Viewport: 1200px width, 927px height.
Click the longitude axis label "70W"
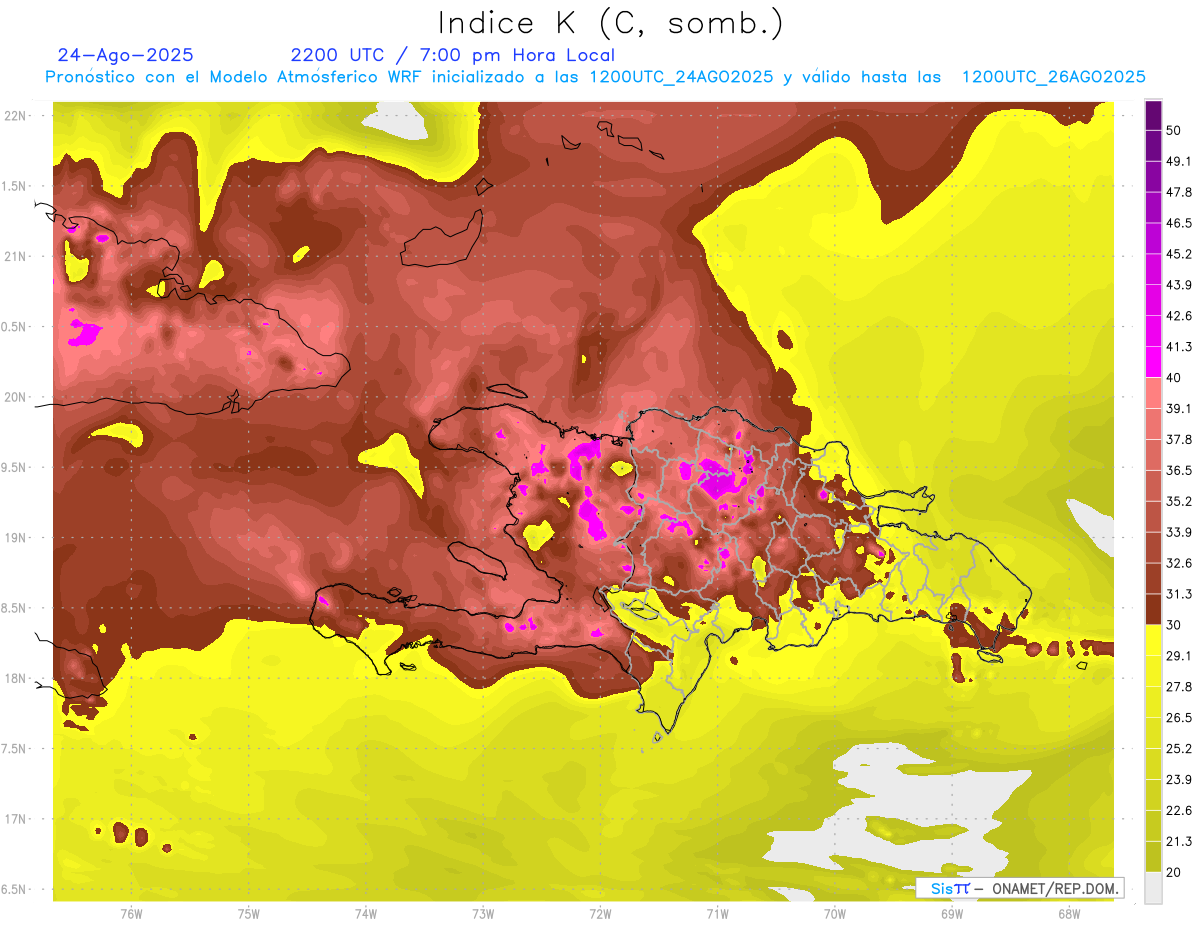(x=835, y=914)
